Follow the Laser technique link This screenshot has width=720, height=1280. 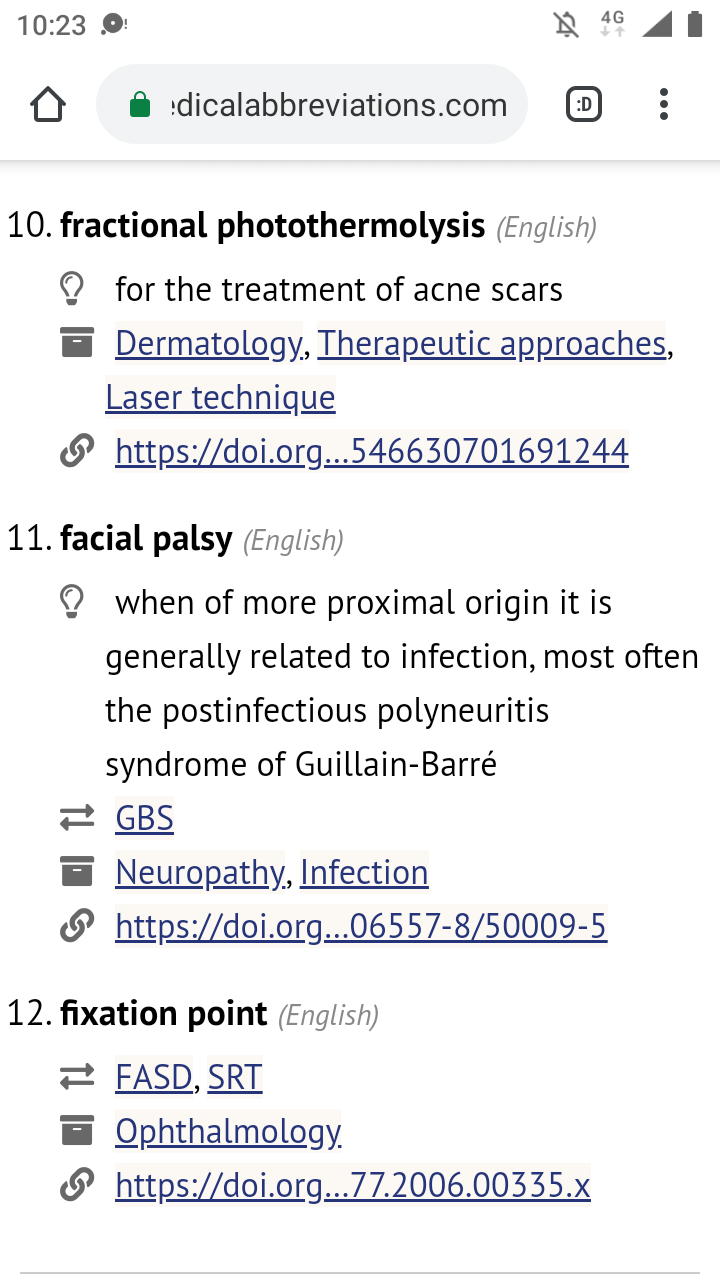220,398
